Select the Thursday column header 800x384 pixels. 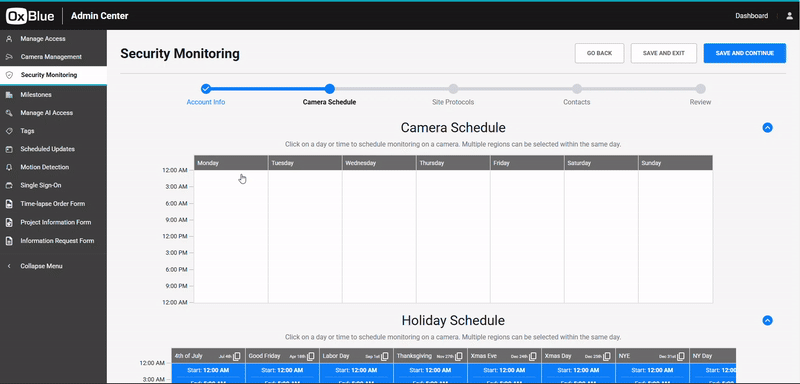tap(453, 163)
